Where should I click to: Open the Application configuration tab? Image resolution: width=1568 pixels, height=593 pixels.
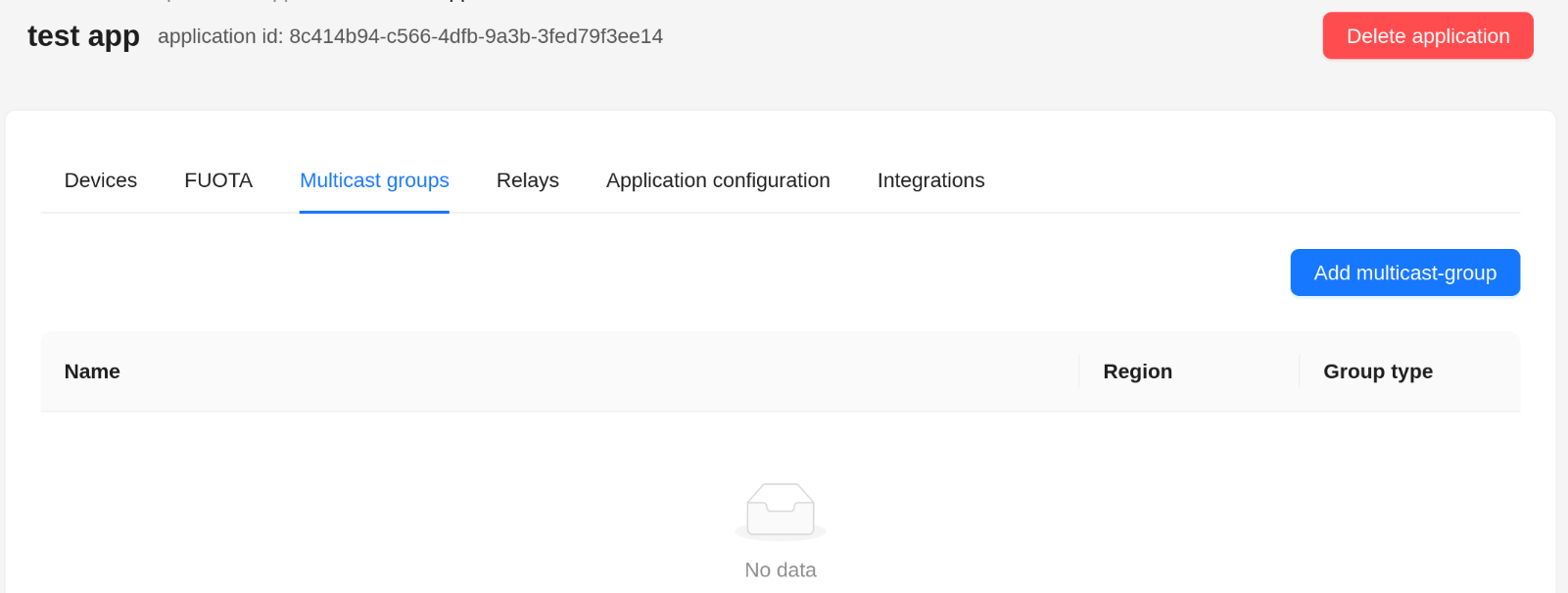pos(718,180)
